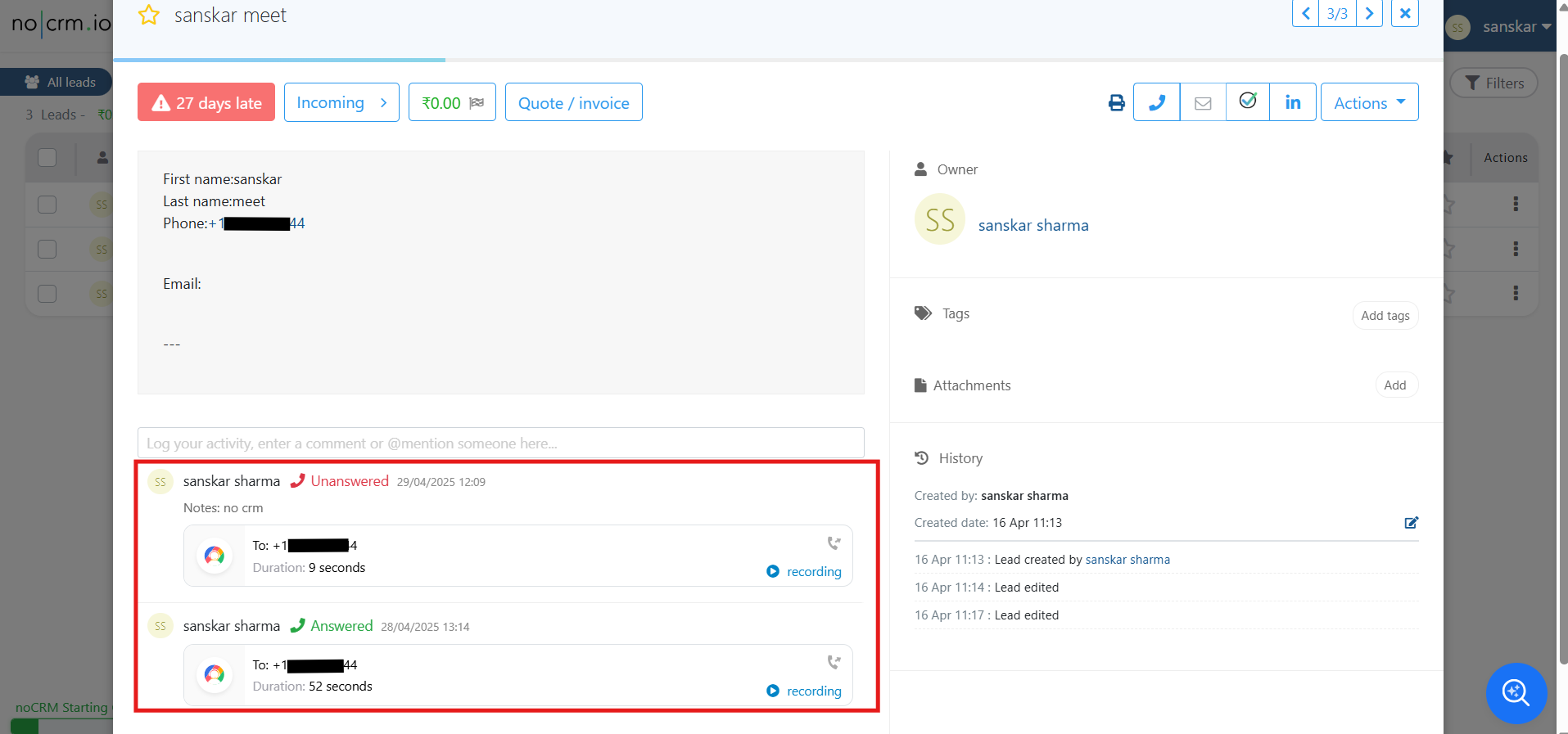This screenshot has width=1568, height=734.
Task: Check the second lead row checkbox
Action: (x=47, y=249)
